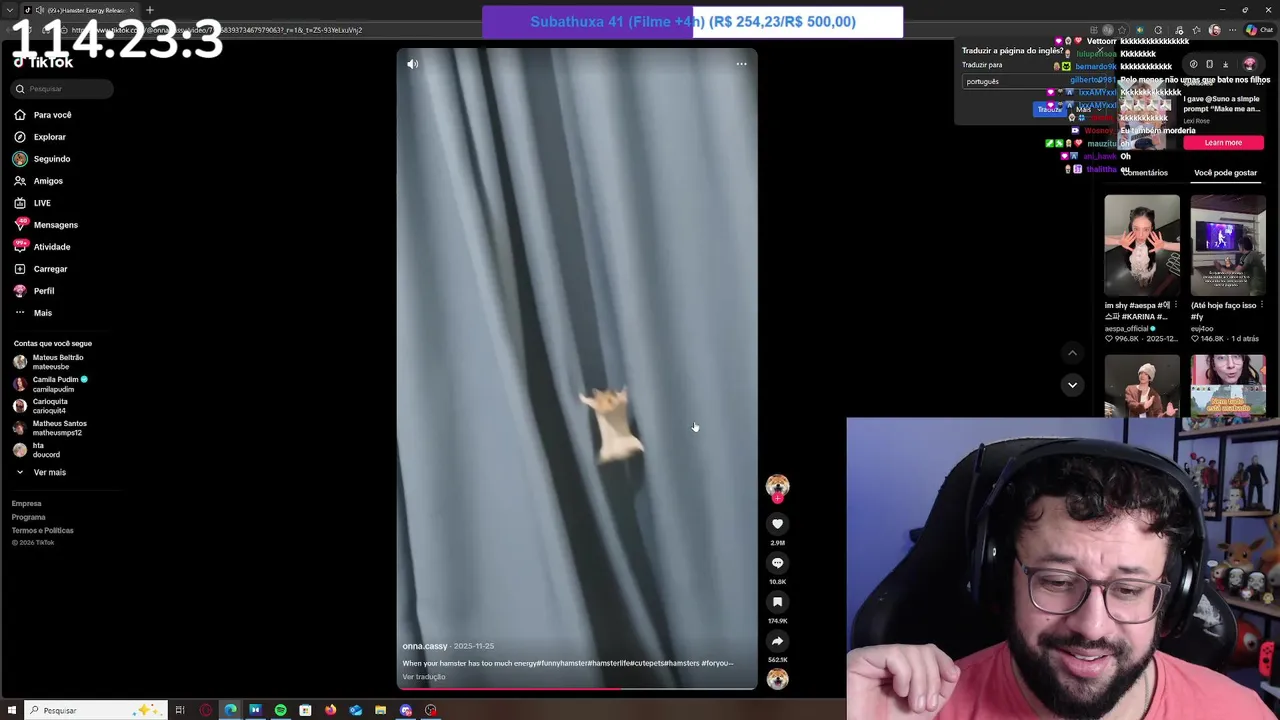Open followed account Camila Pudim
Viewport: 1280px width, 720px height.
50,384
